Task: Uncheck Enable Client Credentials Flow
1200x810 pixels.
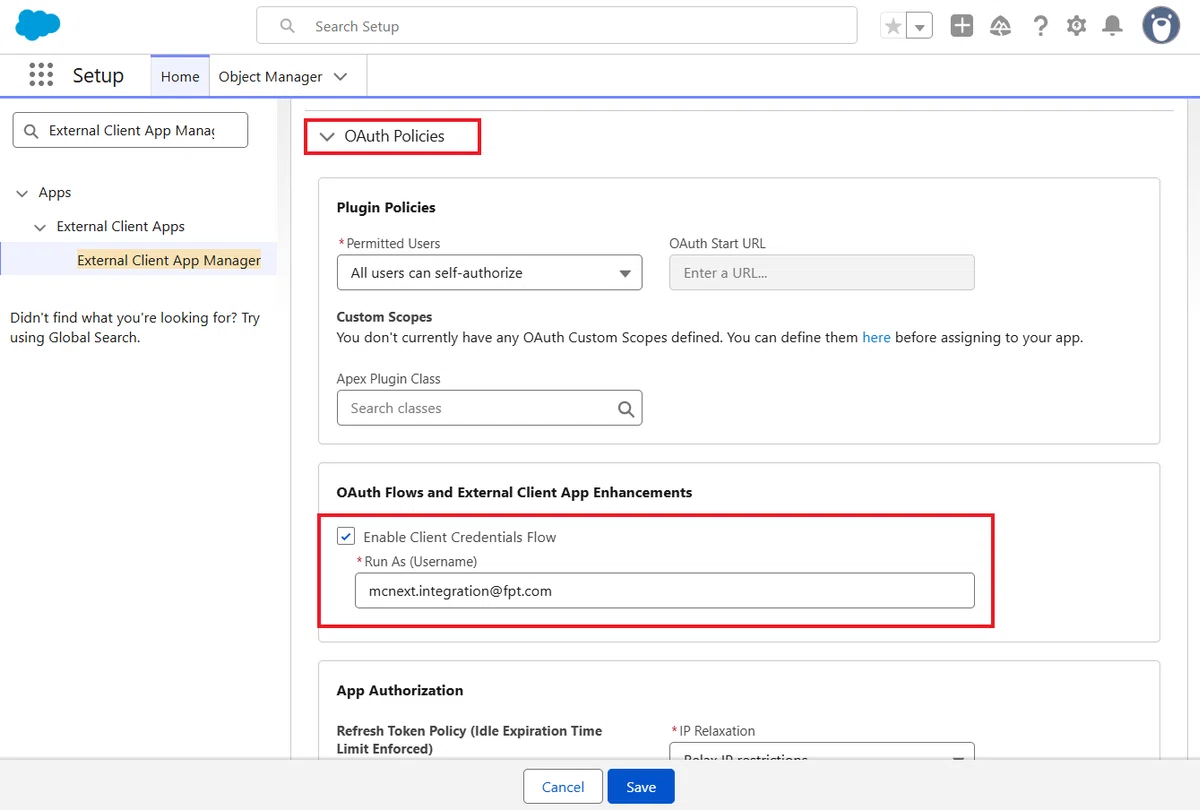Action: 346,537
